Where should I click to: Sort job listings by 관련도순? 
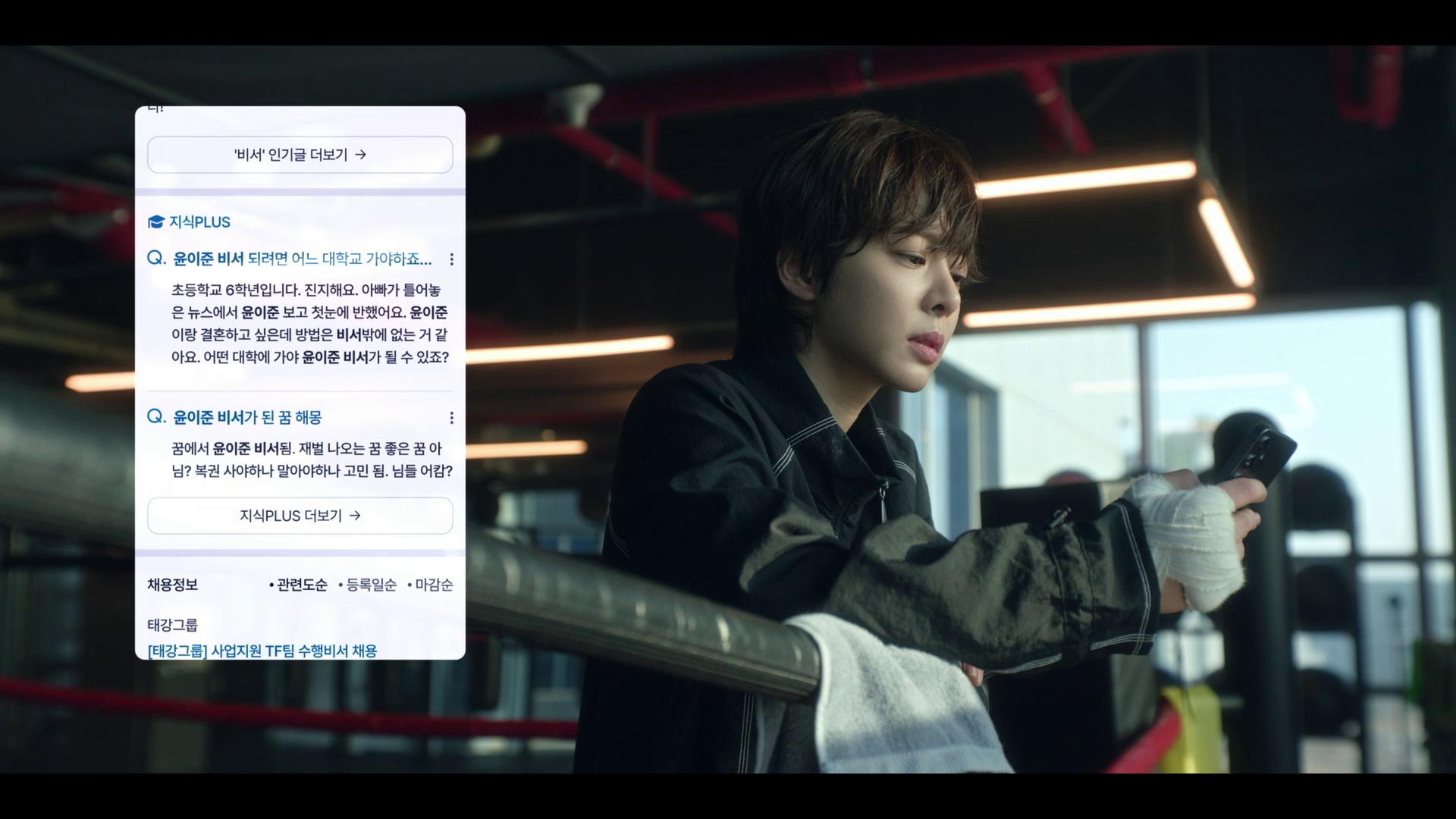point(298,585)
